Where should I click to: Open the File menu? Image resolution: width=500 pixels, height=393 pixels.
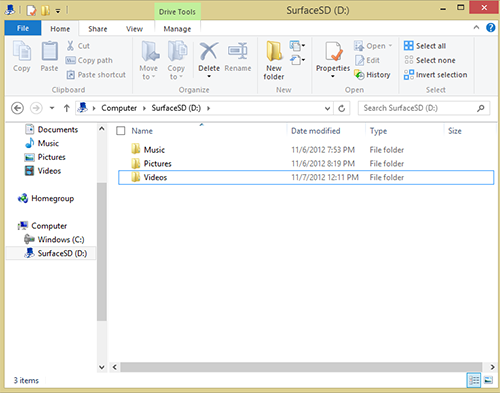[x=23, y=28]
